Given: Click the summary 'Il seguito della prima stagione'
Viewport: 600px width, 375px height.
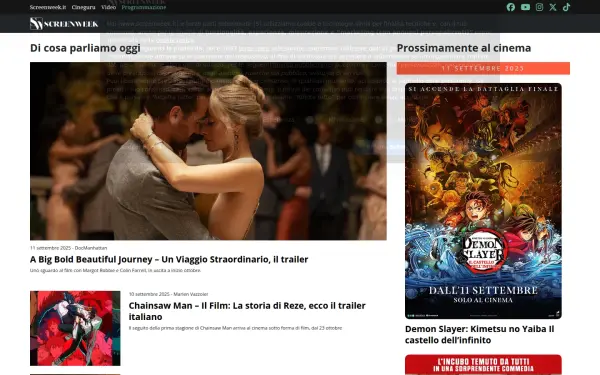Looking at the screenshot, I should pos(235,328).
